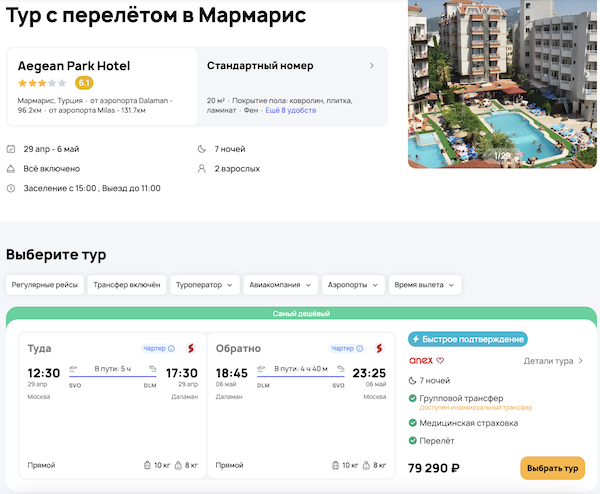Expand the Авиакомпания dropdown filter

click(279, 285)
